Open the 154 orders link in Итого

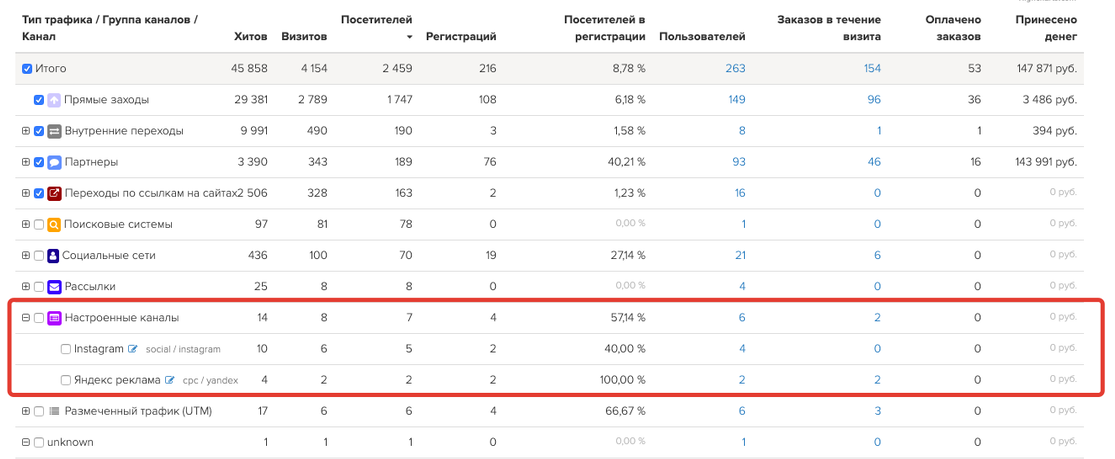click(872, 68)
